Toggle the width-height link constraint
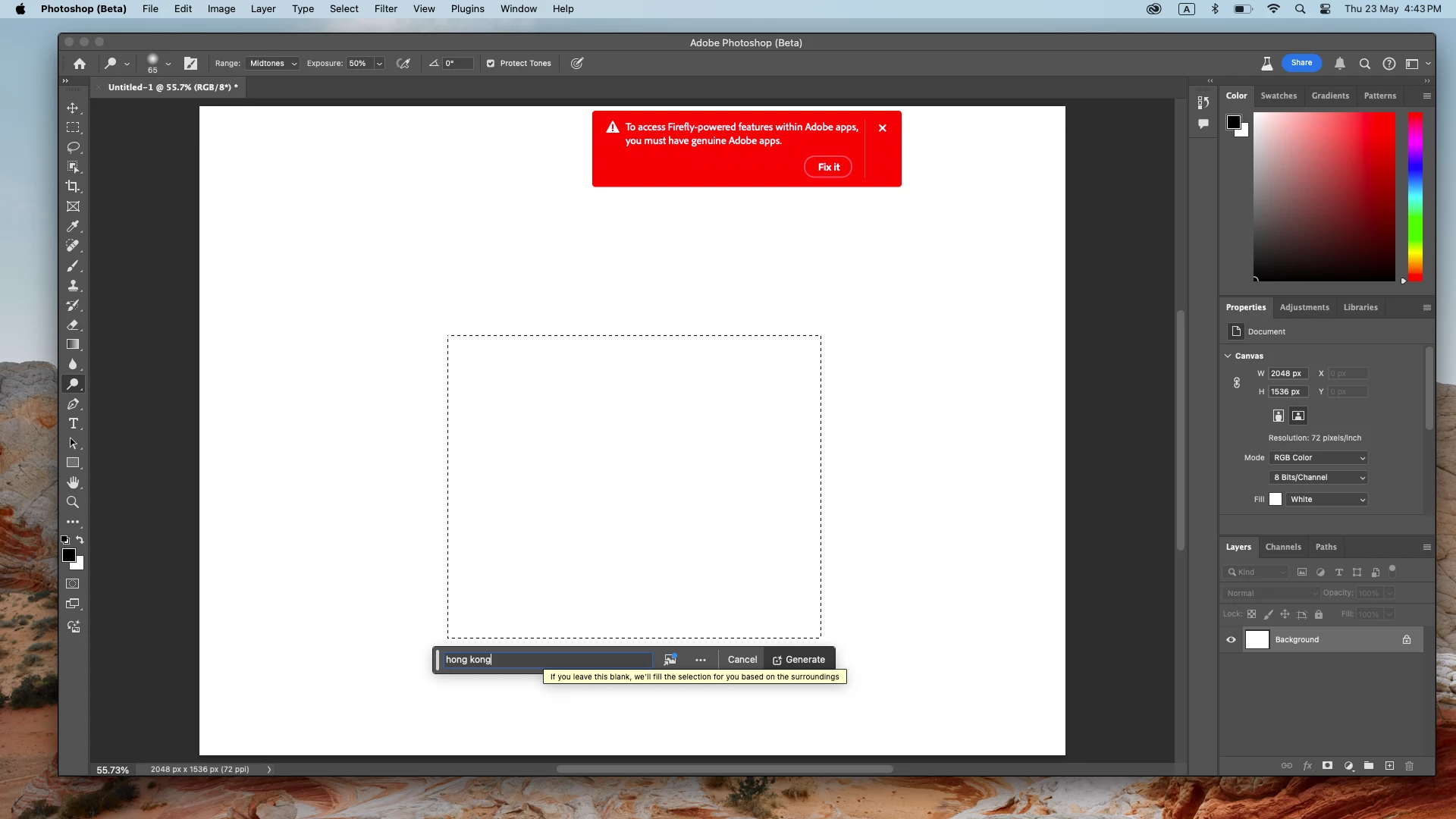The width and height of the screenshot is (1456, 819). (x=1237, y=383)
